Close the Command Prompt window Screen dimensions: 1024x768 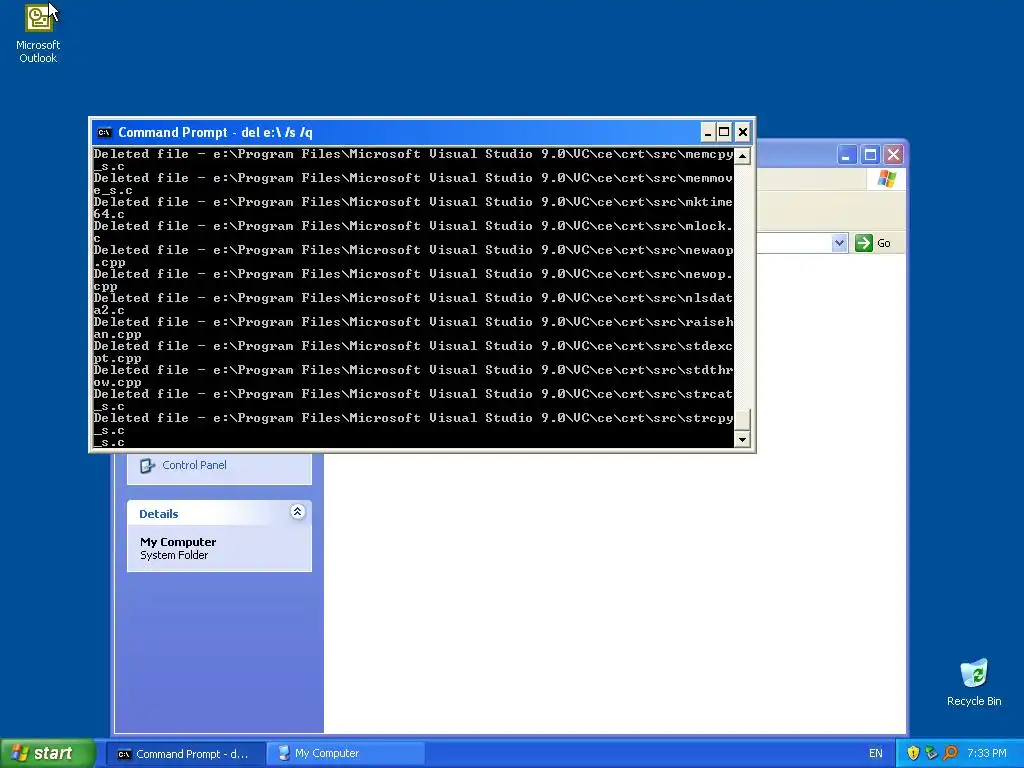[x=743, y=133]
